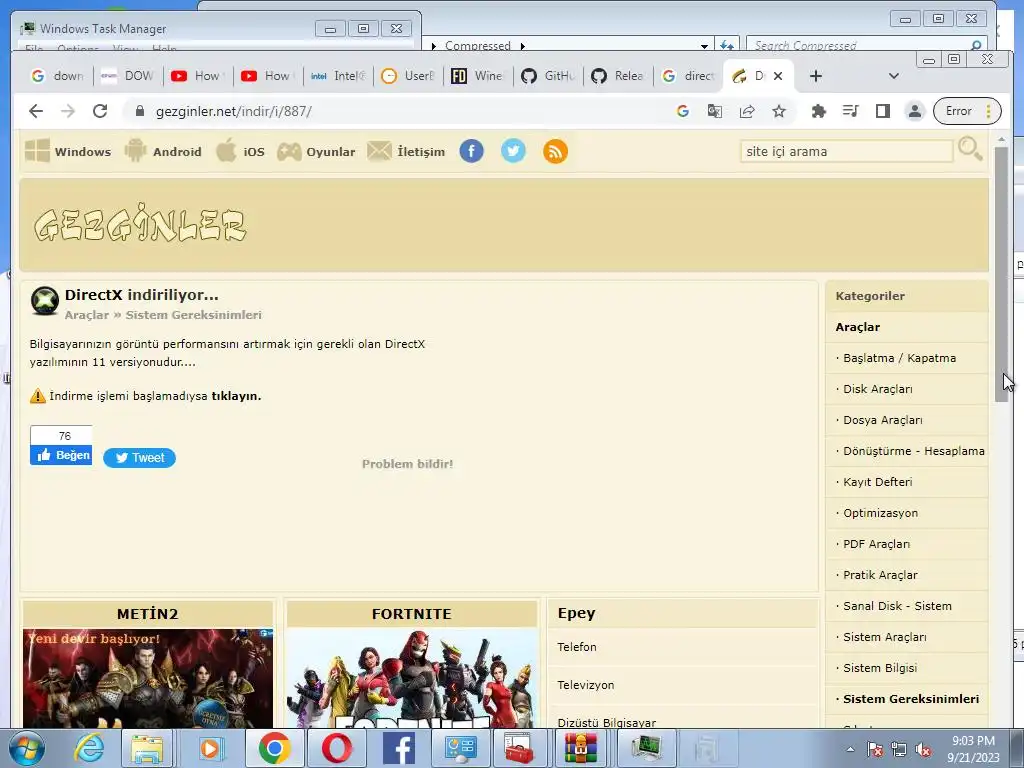This screenshot has height=768, width=1024.
Task: Open the Android category on Gezginler
Action: [163, 152]
